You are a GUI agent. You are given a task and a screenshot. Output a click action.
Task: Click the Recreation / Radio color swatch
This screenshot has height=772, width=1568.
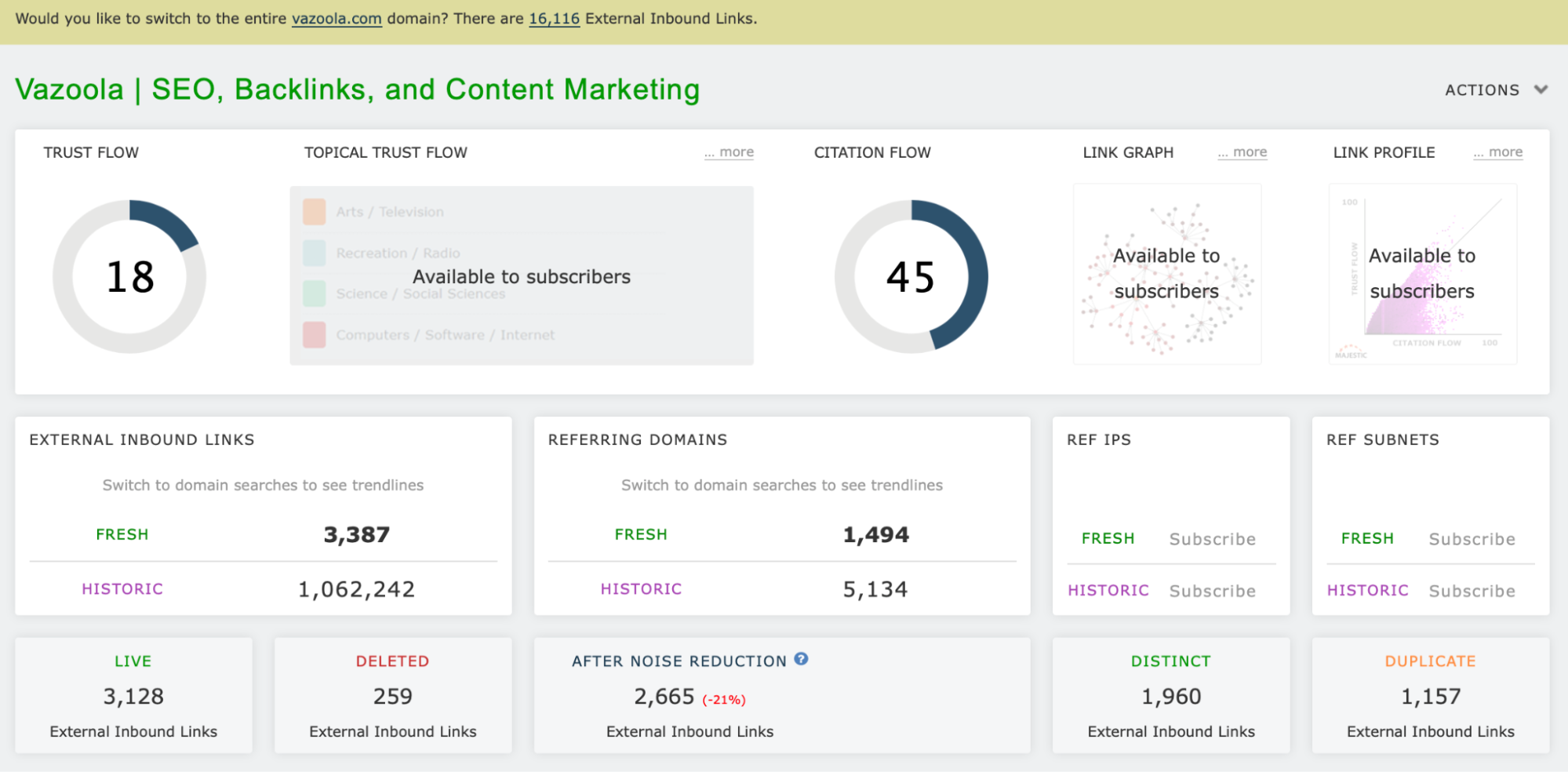pyautogui.click(x=315, y=253)
